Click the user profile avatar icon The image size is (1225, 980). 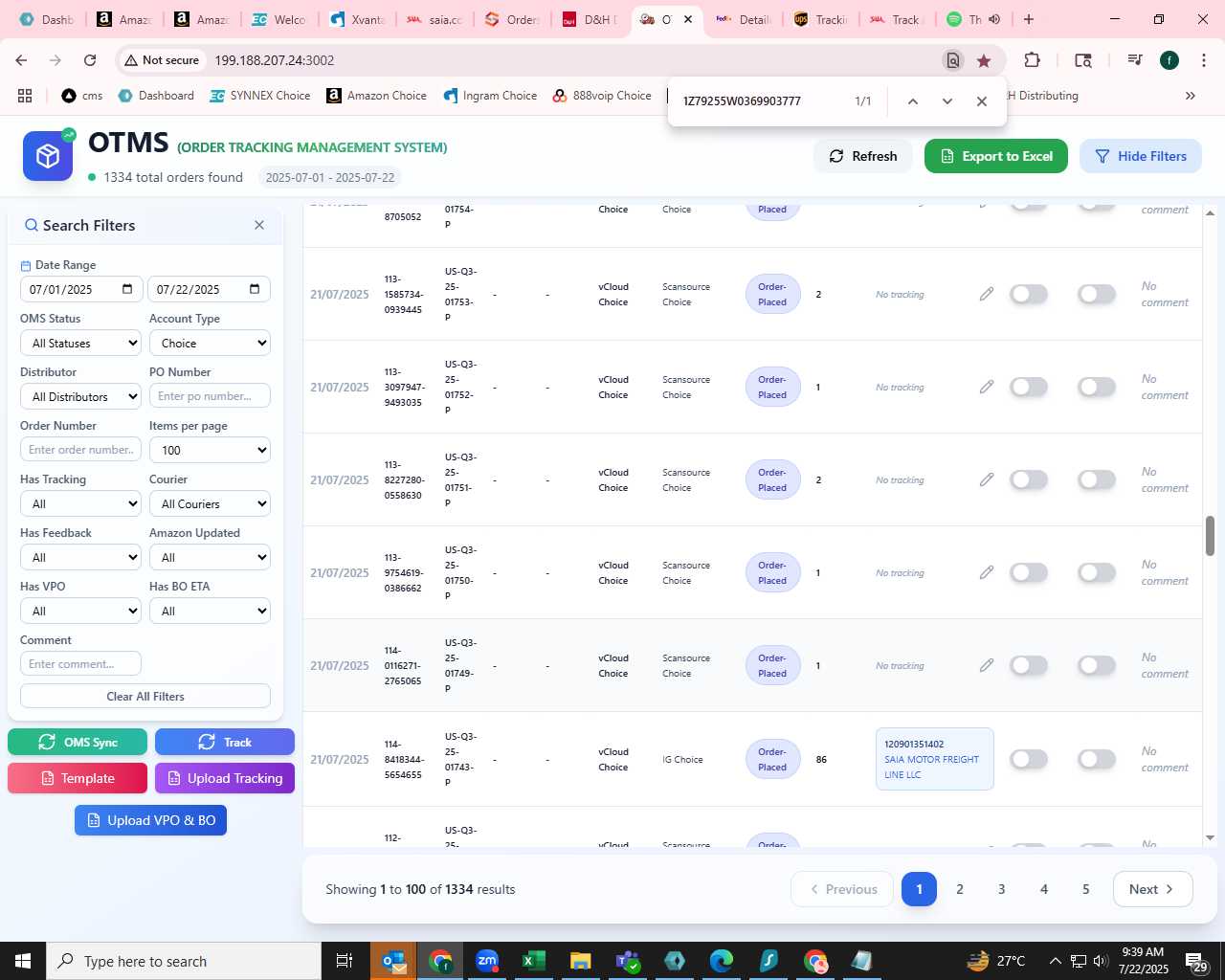pos(1169,60)
